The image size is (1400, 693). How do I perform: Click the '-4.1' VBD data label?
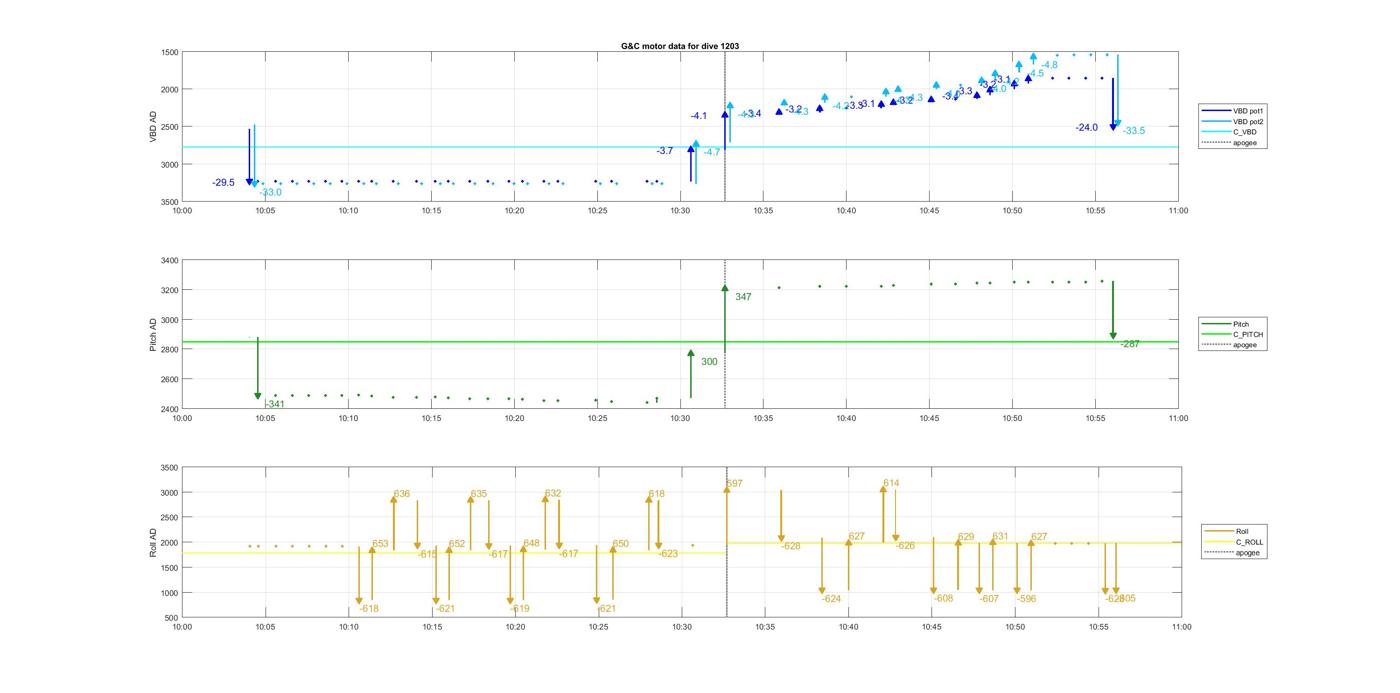coord(698,116)
